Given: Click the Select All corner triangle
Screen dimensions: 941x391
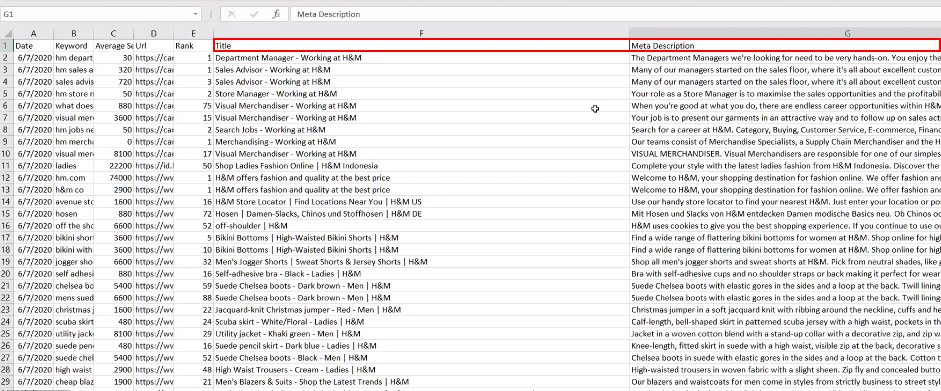Looking at the screenshot, I should click(x=7, y=34).
